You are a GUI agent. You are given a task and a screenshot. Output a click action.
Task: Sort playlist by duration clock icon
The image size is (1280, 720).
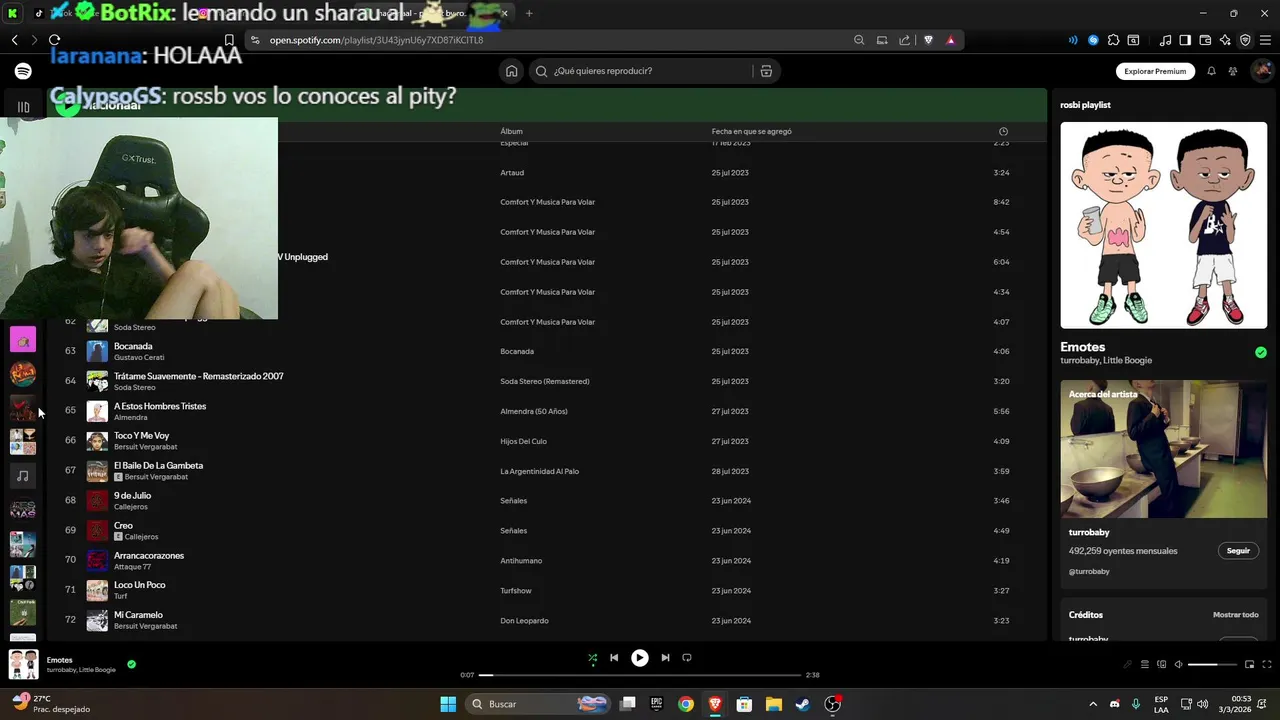click(1003, 131)
